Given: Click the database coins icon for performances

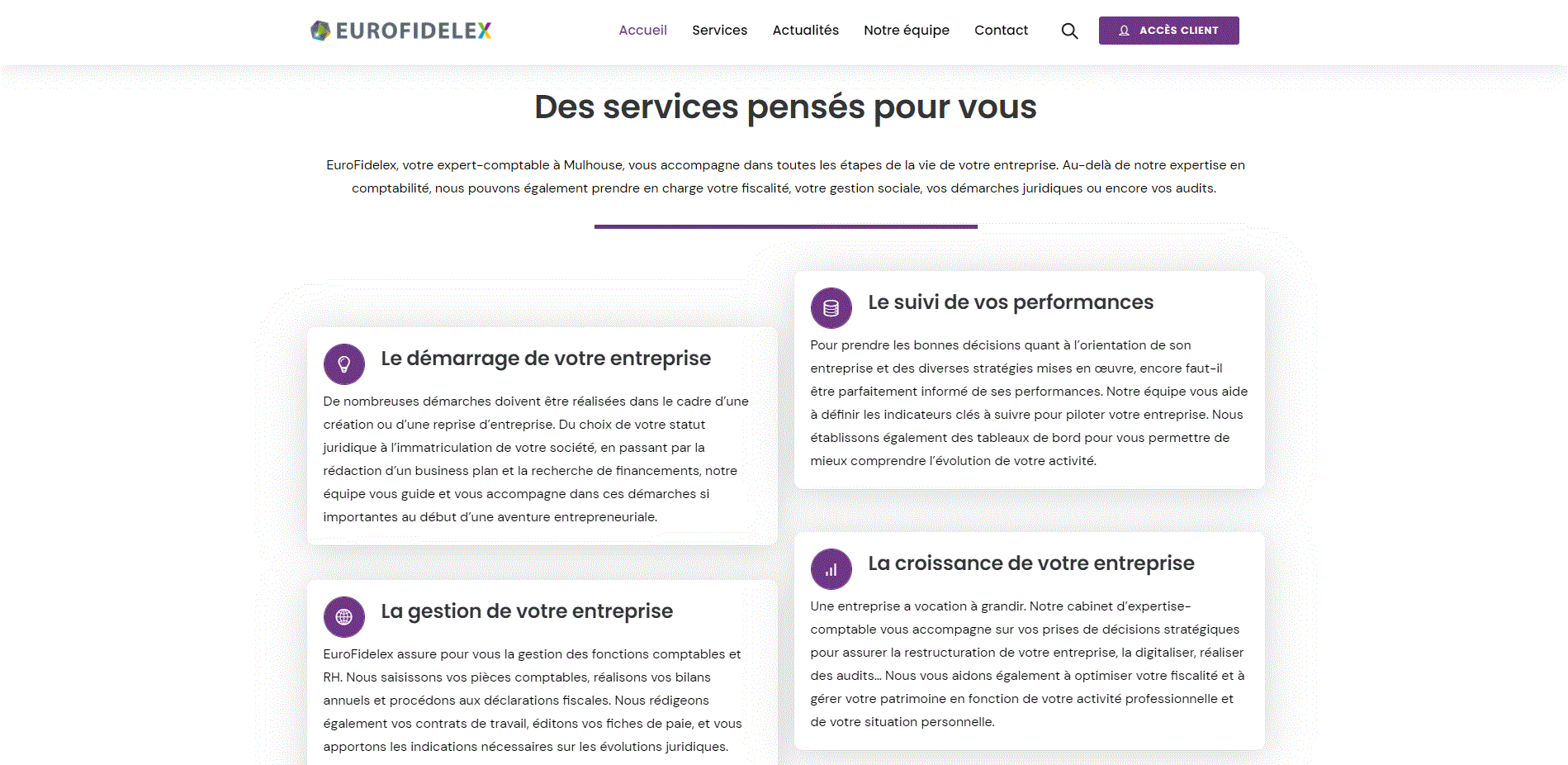Looking at the screenshot, I should tap(831, 308).
